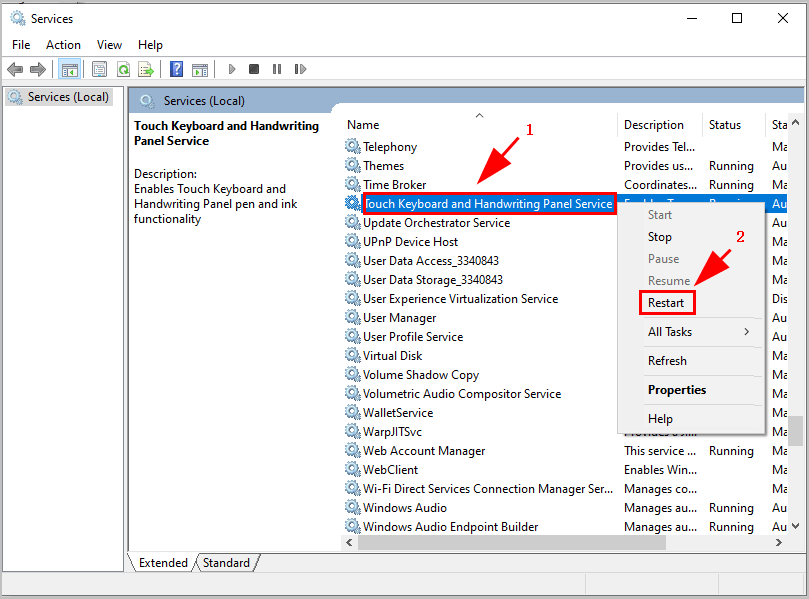Open Properties toolbar icon
The width and height of the screenshot is (809, 599).
99,69
